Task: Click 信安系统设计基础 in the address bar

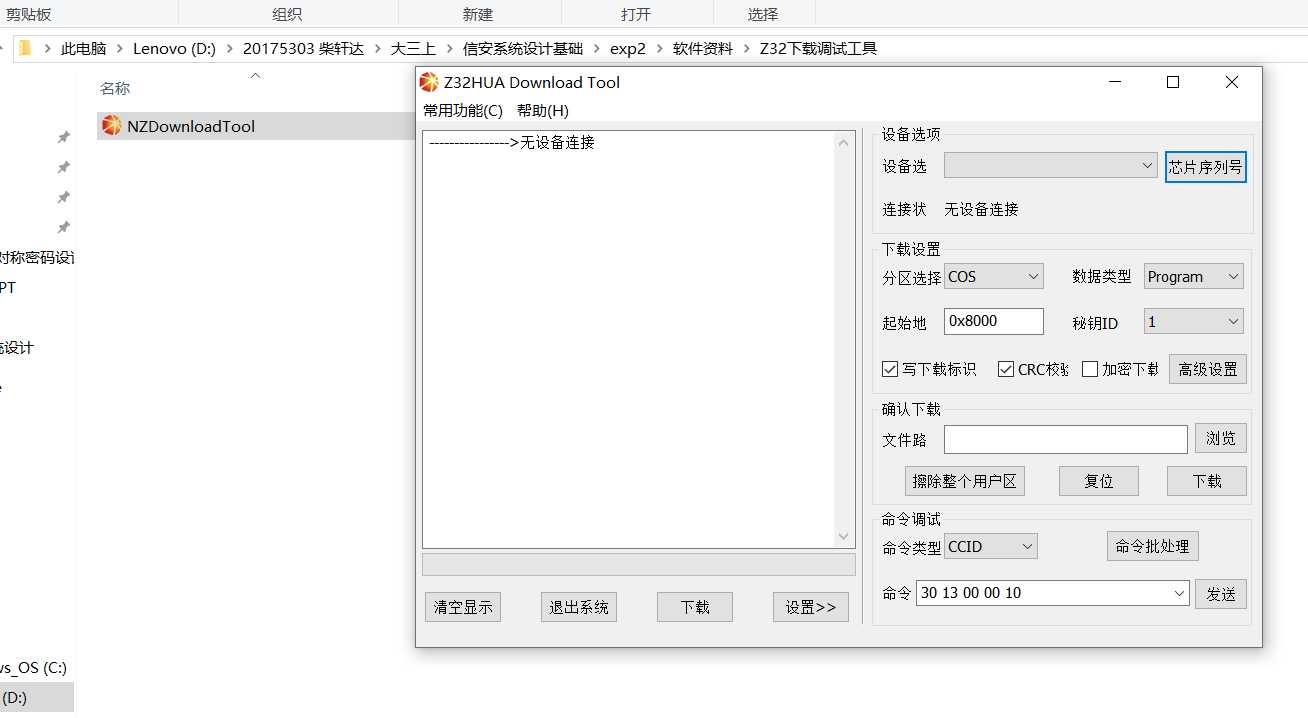Action: tap(523, 48)
